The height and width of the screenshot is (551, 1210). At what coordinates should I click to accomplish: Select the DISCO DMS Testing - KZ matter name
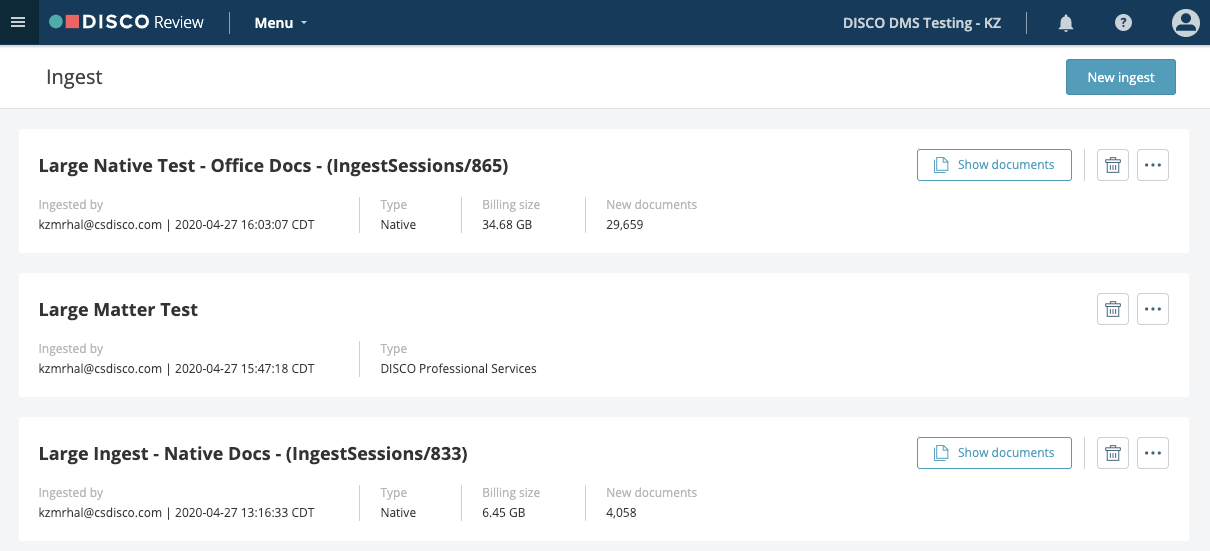(922, 22)
